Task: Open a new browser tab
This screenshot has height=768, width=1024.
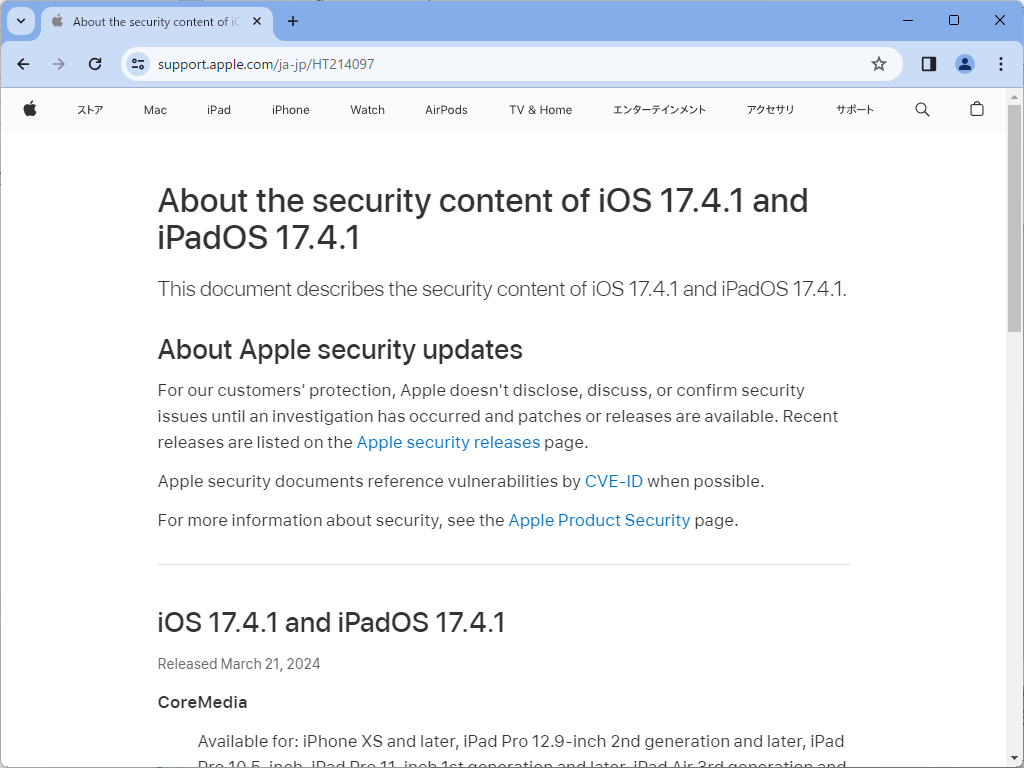Action: point(293,21)
